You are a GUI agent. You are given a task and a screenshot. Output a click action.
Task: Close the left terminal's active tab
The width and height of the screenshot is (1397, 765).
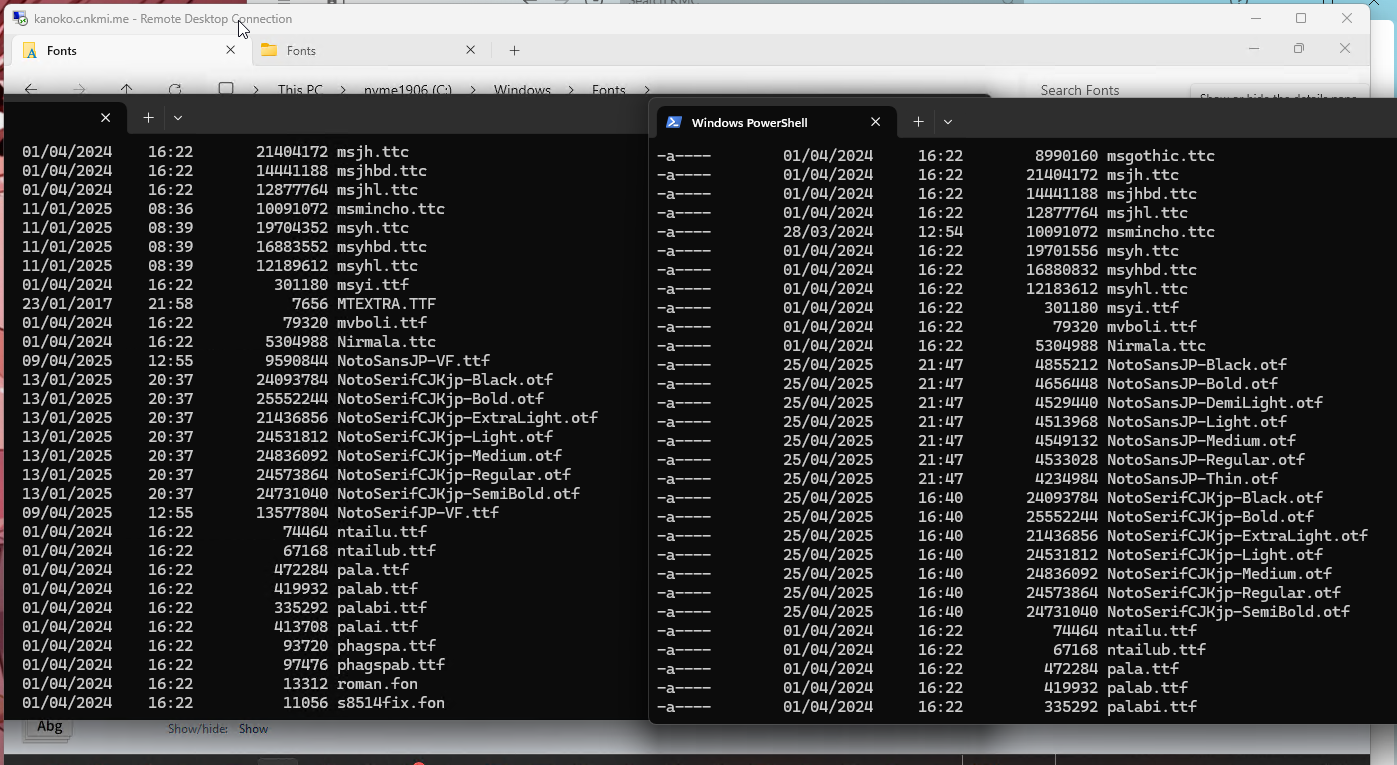coord(105,118)
